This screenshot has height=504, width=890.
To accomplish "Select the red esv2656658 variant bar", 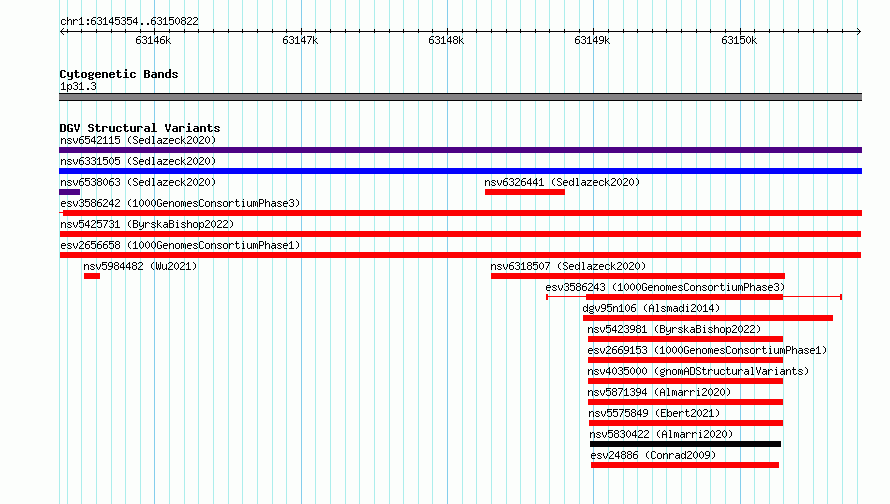I will tap(460, 255).
